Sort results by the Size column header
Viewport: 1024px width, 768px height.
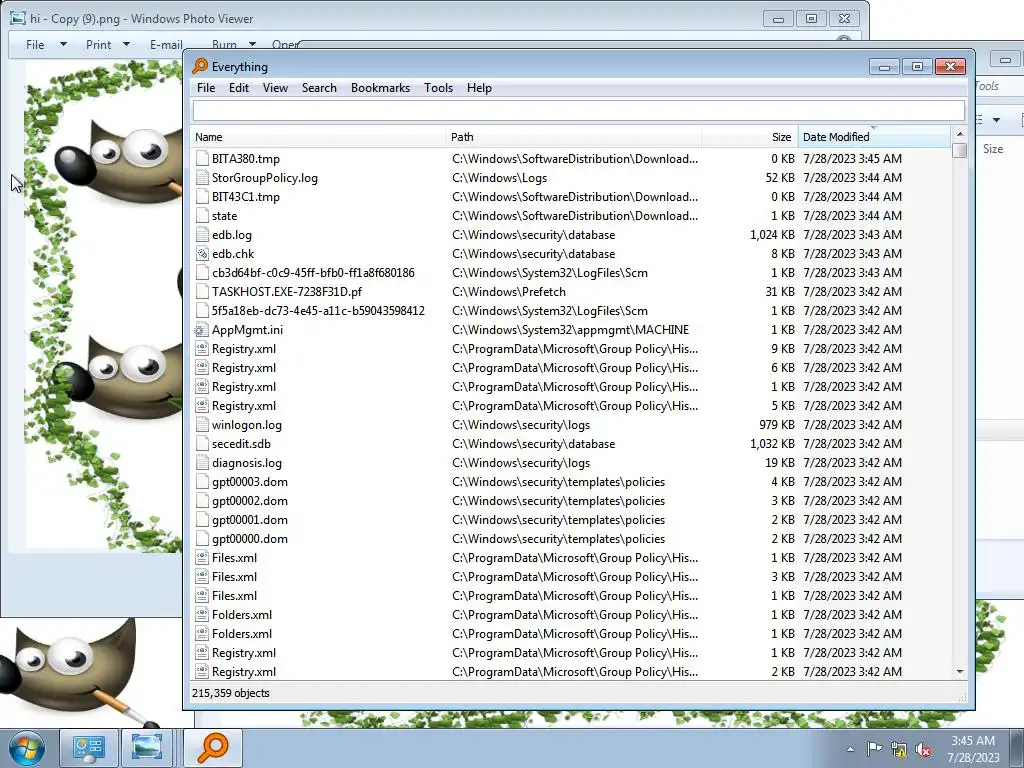tap(750, 137)
